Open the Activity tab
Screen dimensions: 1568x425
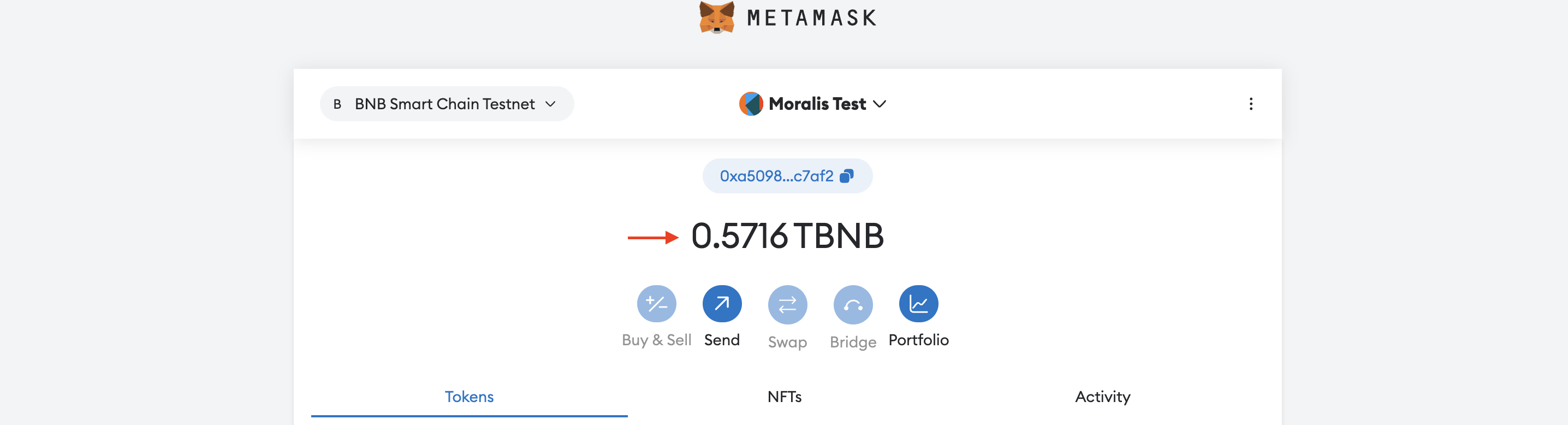[x=1102, y=397]
